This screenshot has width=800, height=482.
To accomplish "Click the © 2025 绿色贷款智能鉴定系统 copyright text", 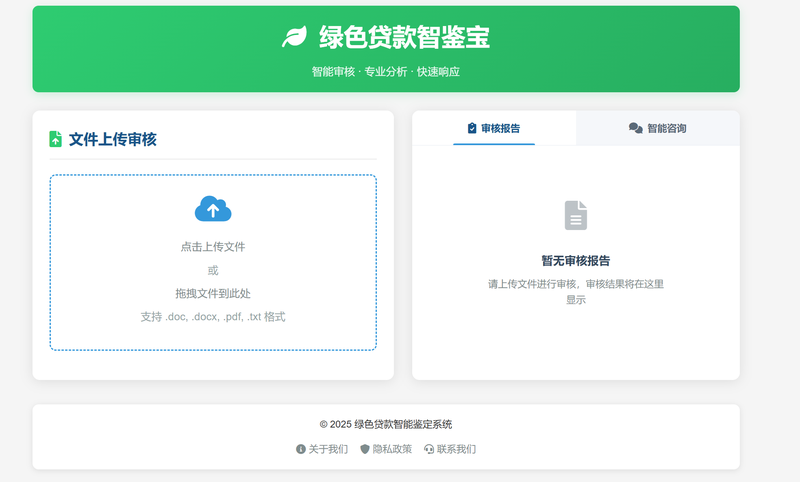I will click(x=386, y=424).
